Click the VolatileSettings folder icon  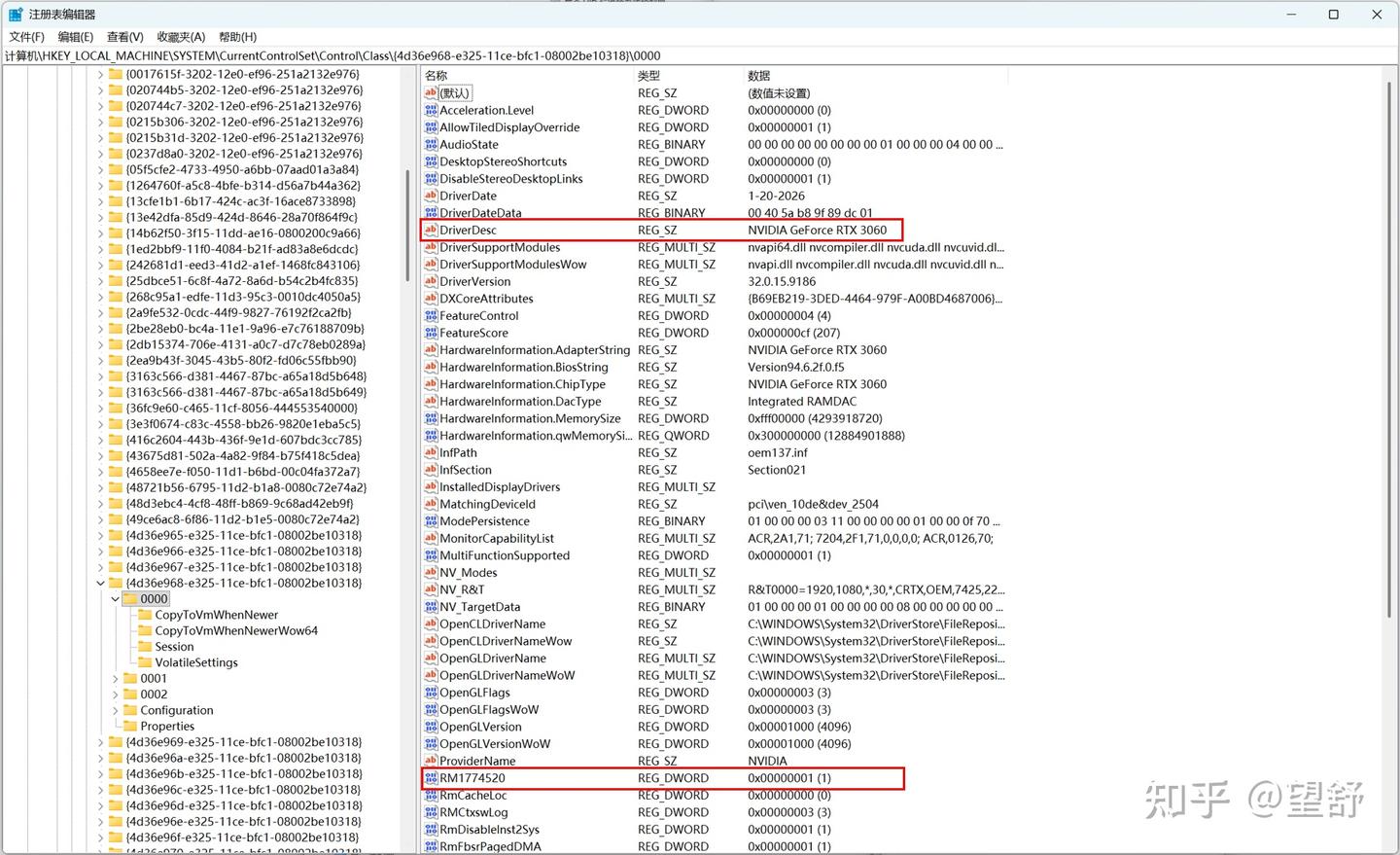146,662
